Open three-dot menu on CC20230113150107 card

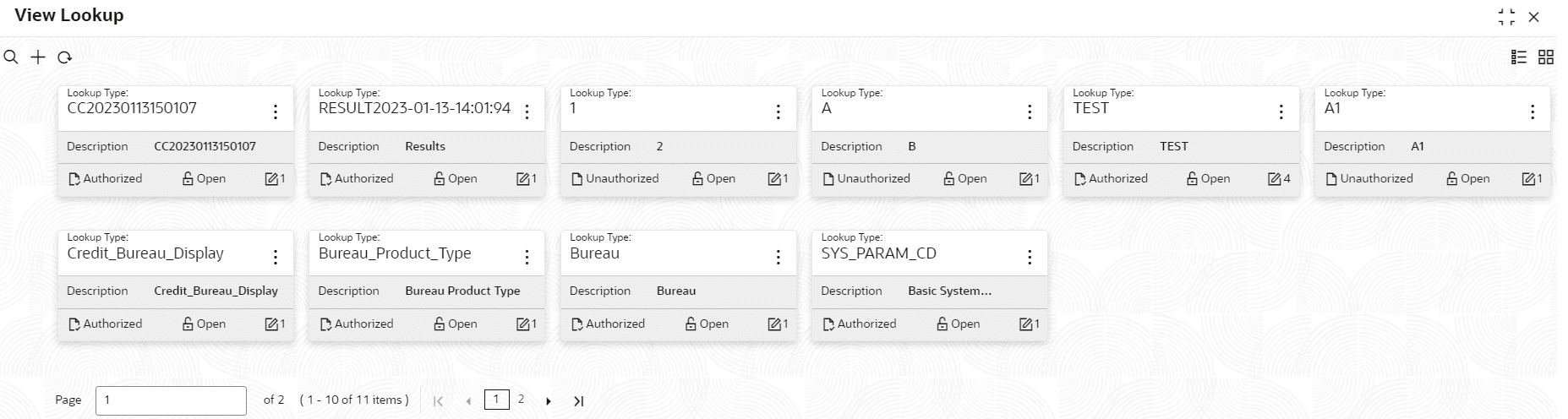pos(276,112)
